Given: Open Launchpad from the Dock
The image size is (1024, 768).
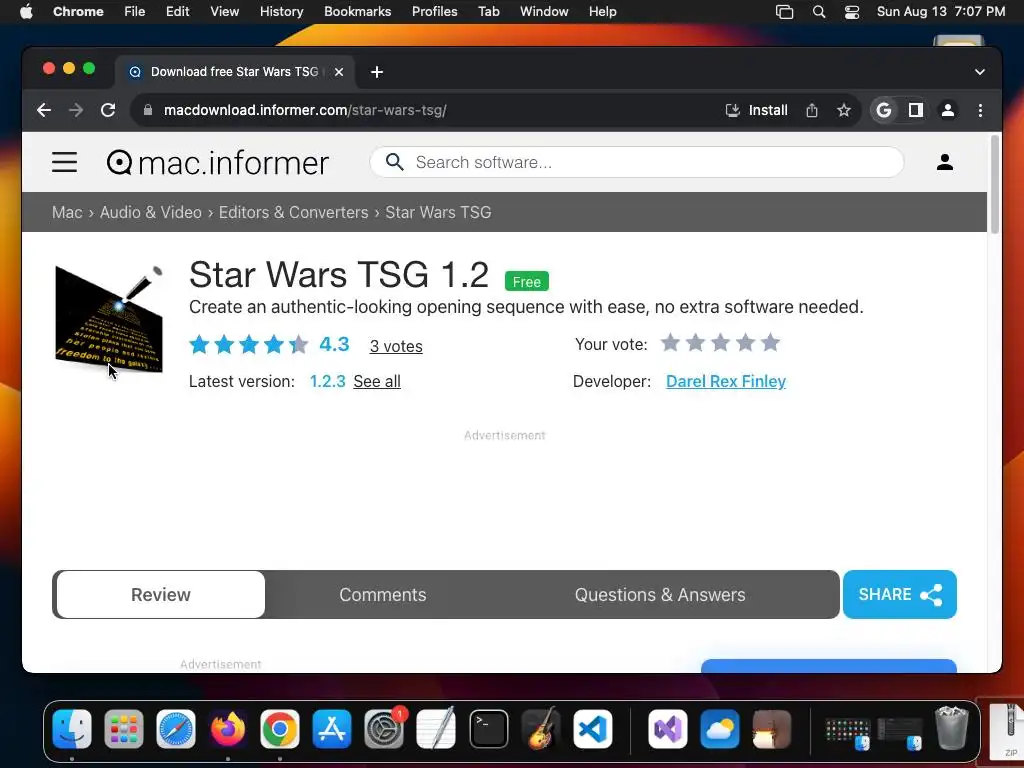Looking at the screenshot, I should pyautogui.click(x=123, y=729).
